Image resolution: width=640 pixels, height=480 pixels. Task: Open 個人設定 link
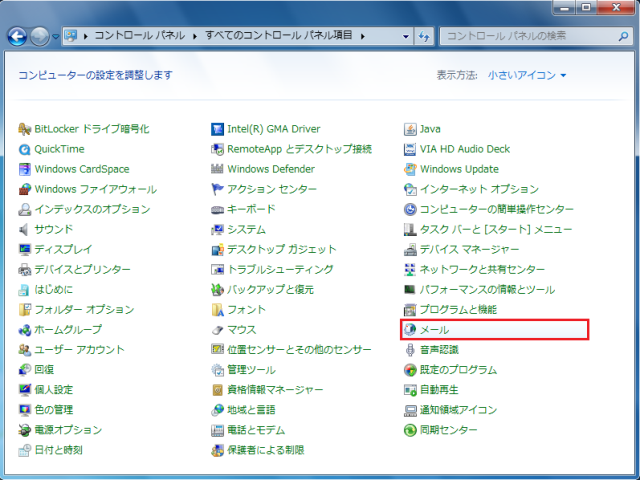pos(53,390)
